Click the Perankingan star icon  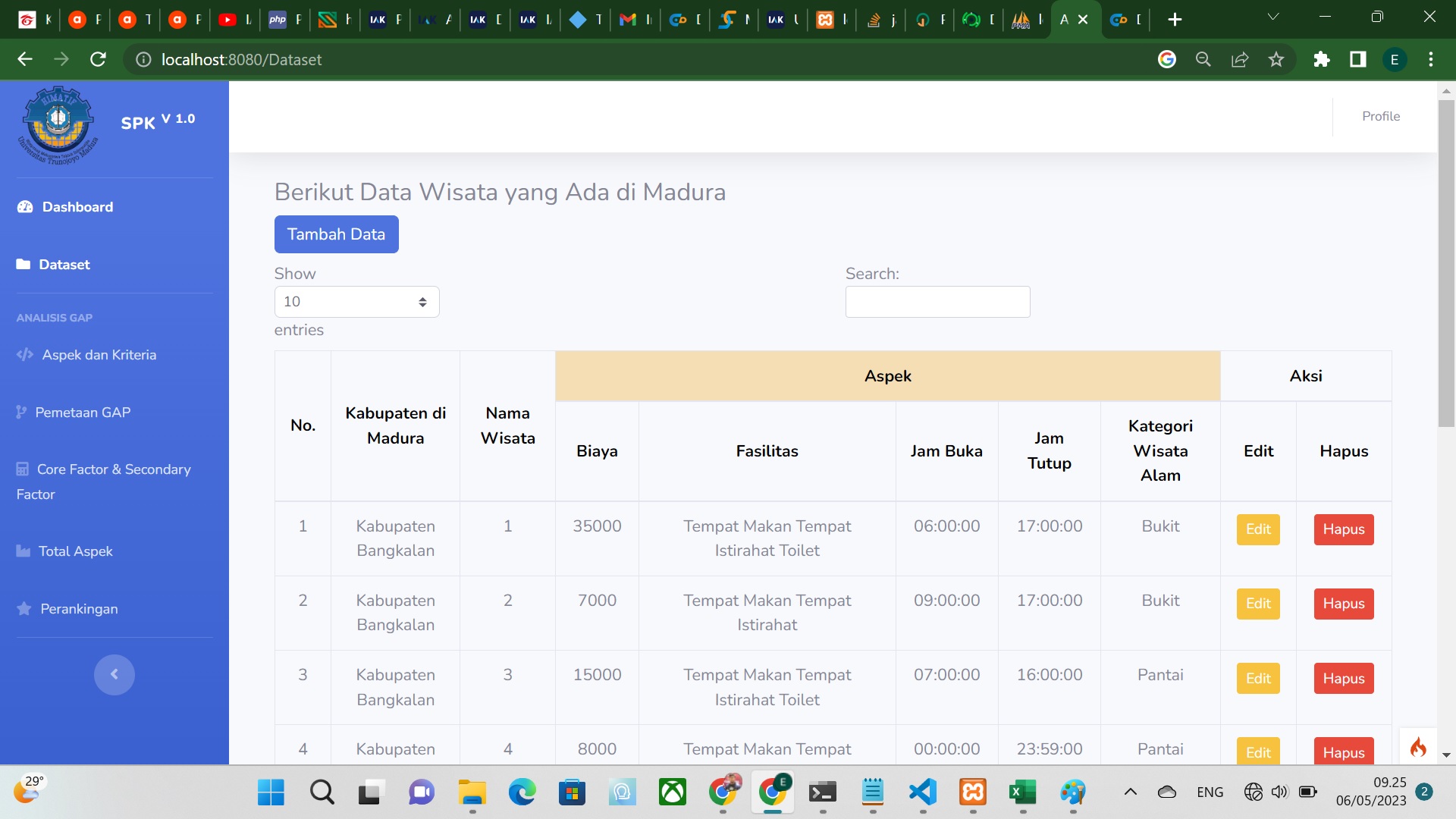(x=24, y=609)
